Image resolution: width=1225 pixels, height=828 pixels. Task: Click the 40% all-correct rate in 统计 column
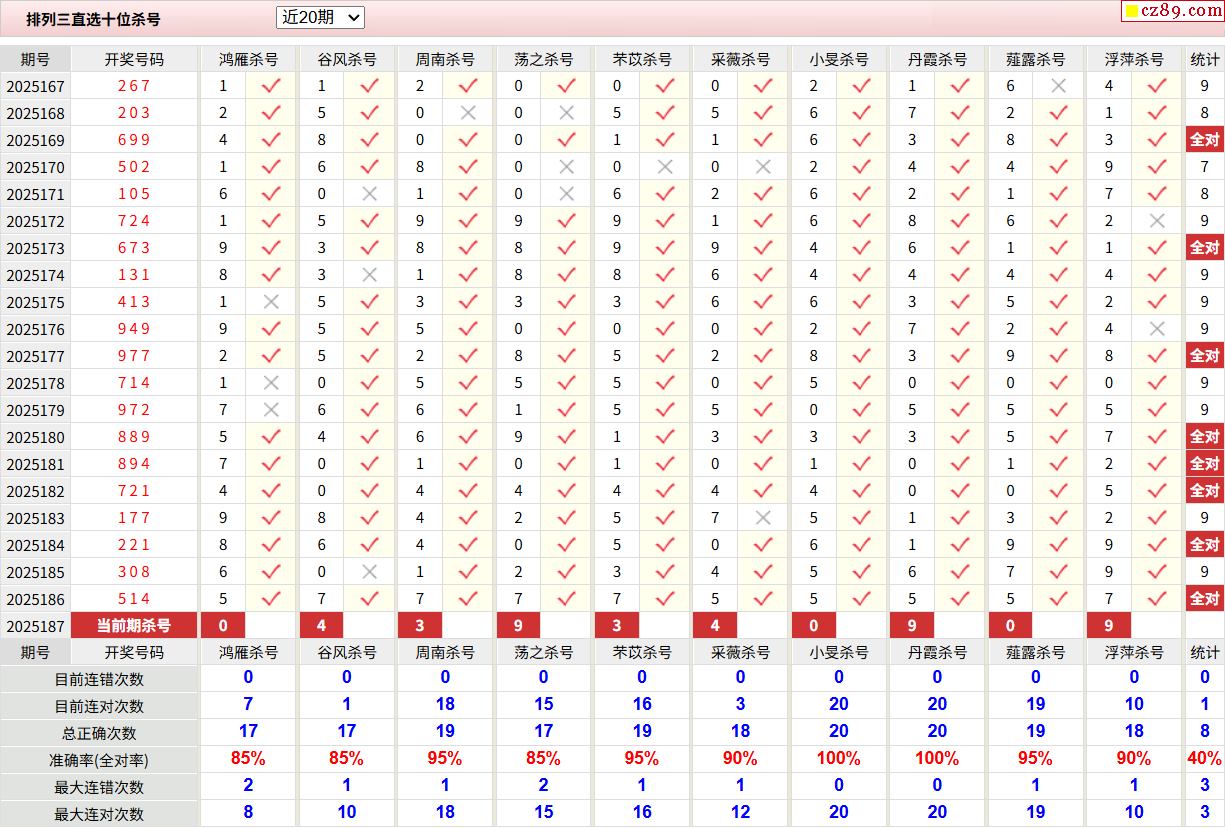pyautogui.click(x=1205, y=759)
